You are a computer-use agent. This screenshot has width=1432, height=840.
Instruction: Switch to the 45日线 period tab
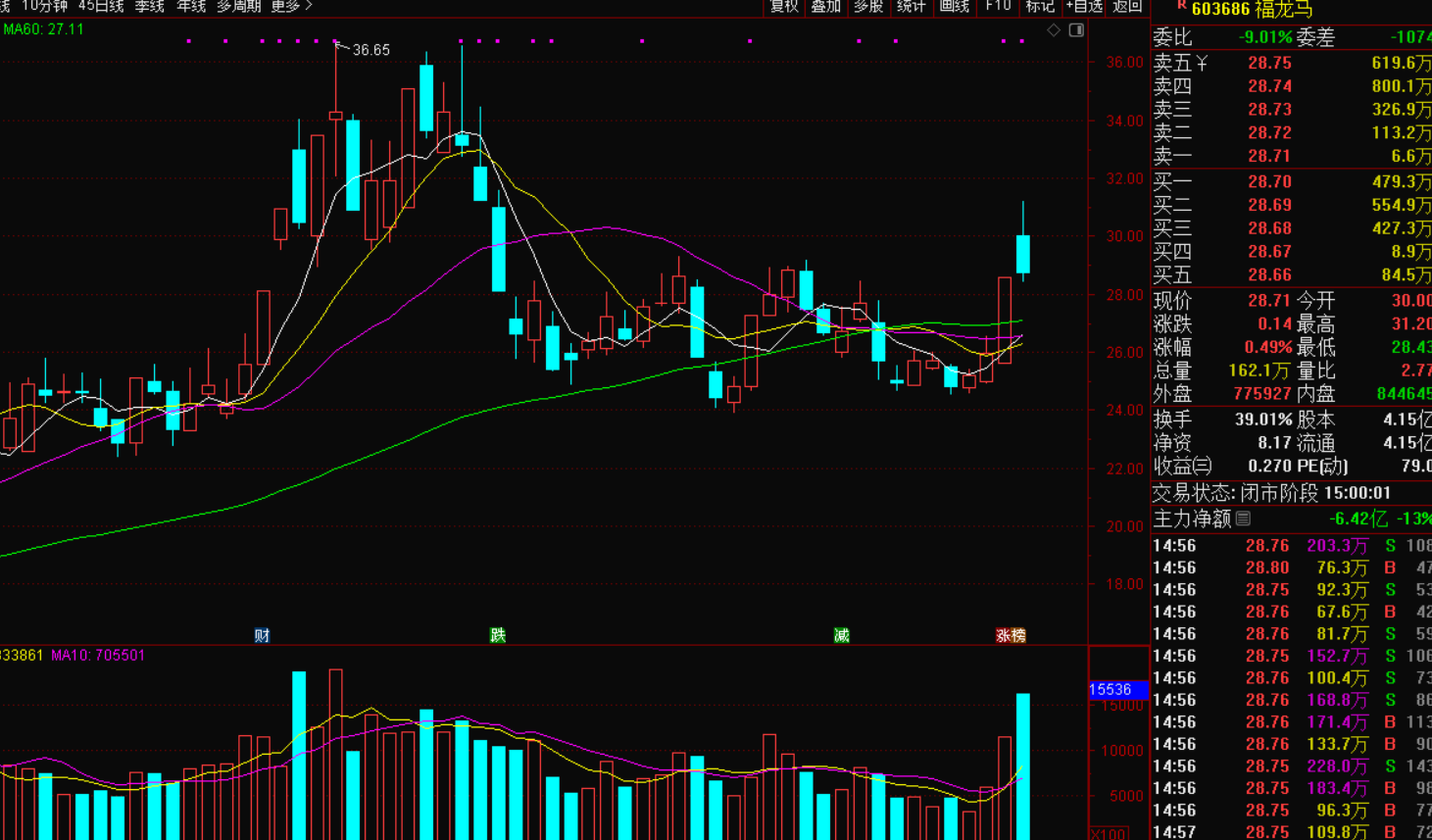click(x=101, y=6)
